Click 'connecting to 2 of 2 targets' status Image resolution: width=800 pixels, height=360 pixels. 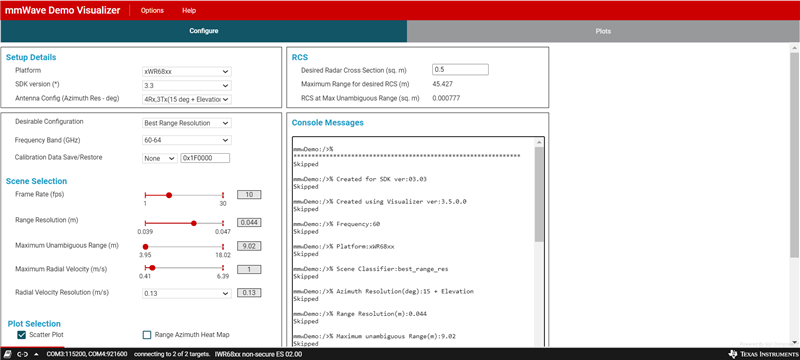pyautogui.click(x=171, y=354)
